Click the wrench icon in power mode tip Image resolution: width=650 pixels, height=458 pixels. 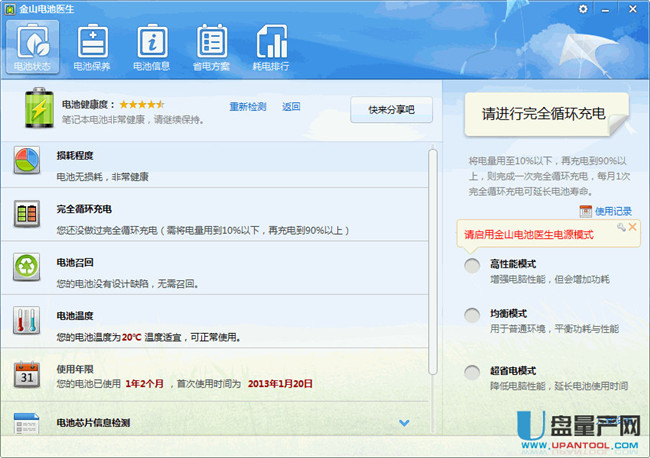click(621, 227)
